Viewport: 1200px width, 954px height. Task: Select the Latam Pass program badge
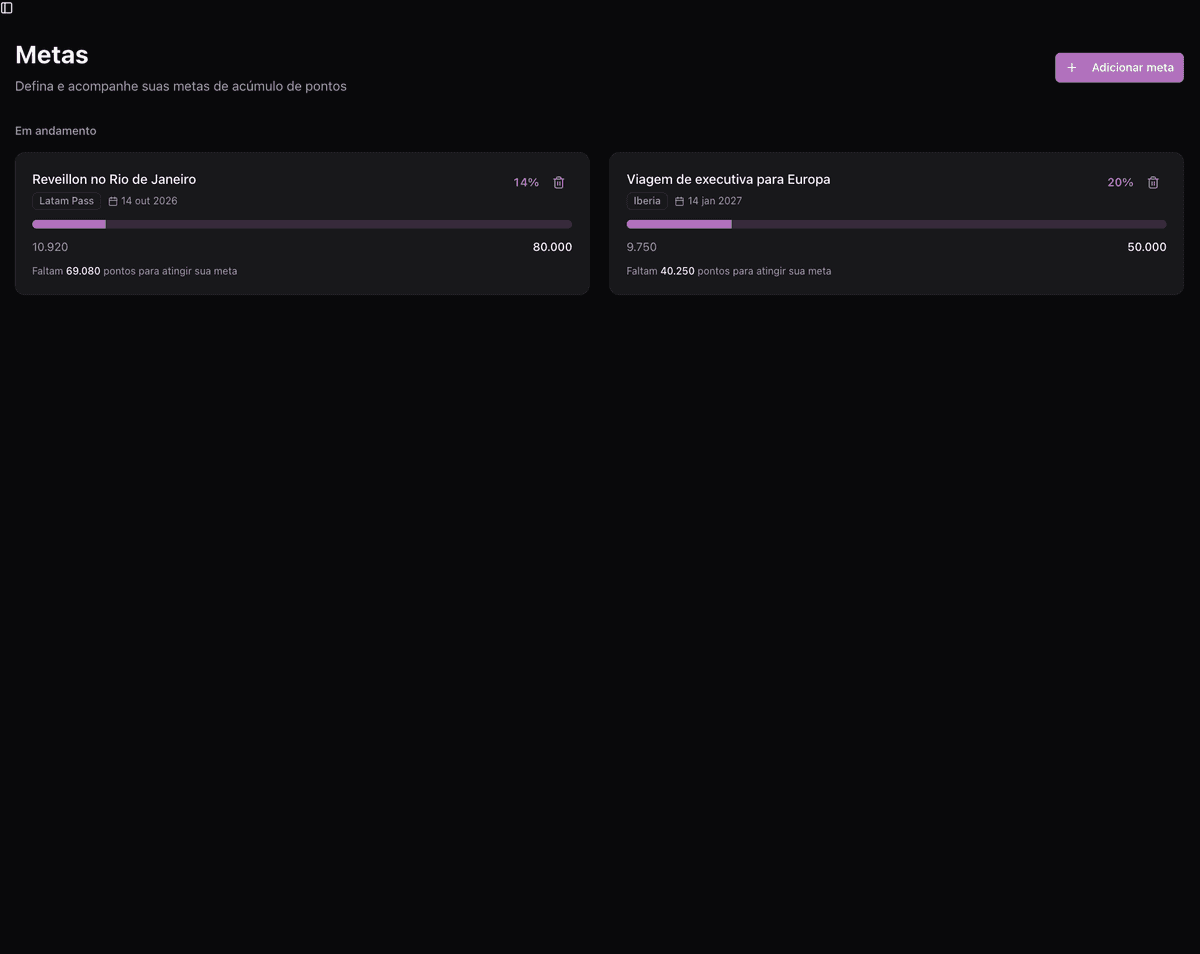66,200
